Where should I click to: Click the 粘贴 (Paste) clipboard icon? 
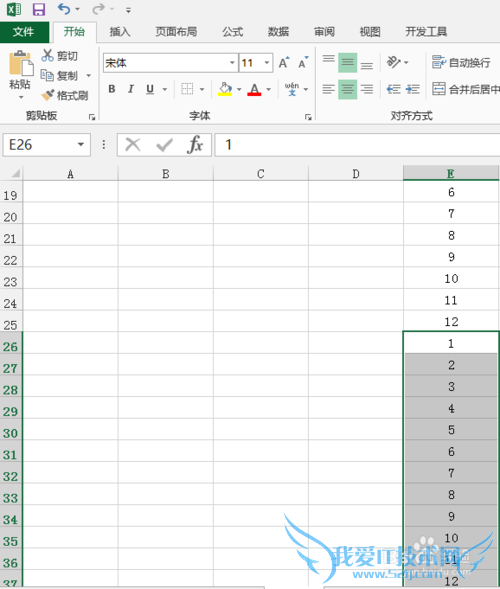tap(21, 63)
